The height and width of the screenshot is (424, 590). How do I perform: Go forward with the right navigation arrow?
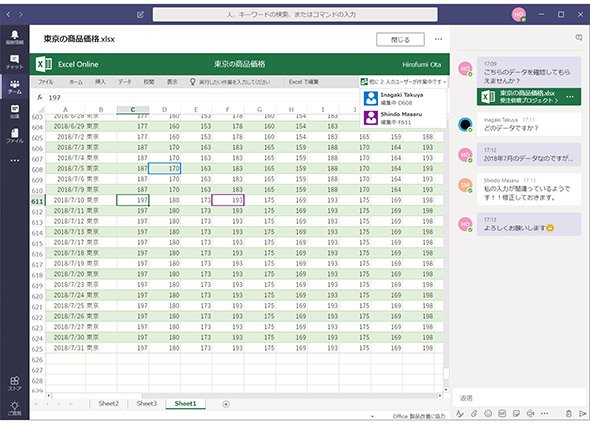(21, 14)
